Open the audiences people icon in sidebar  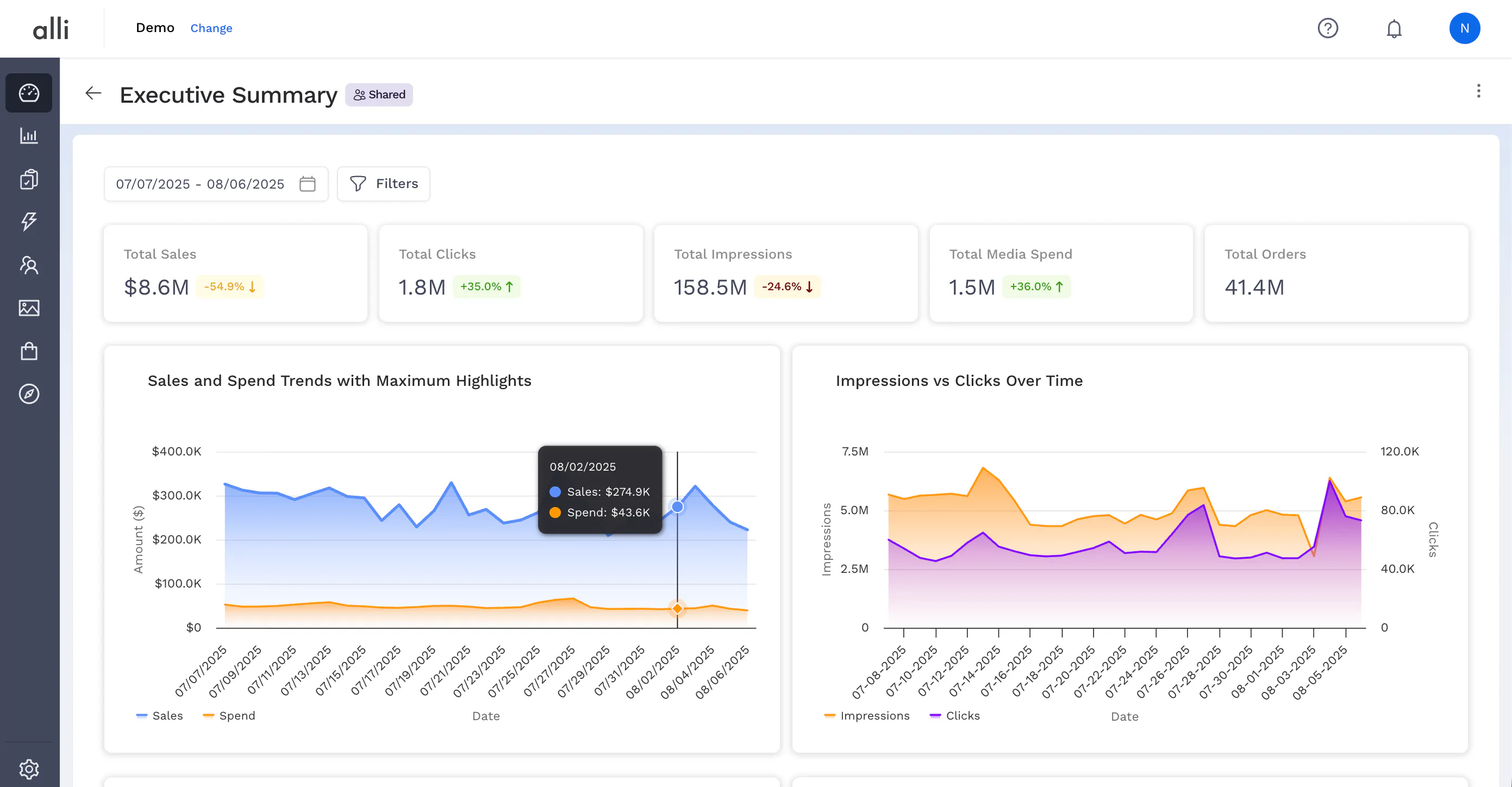[x=29, y=265]
